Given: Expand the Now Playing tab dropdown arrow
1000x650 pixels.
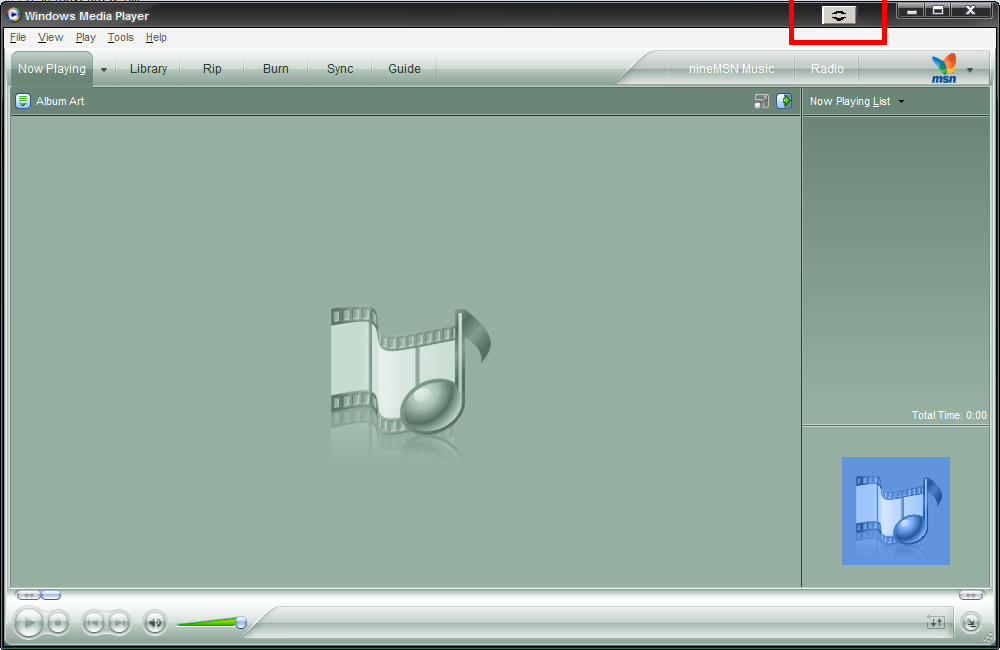Looking at the screenshot, I should [x=104, y=70].
